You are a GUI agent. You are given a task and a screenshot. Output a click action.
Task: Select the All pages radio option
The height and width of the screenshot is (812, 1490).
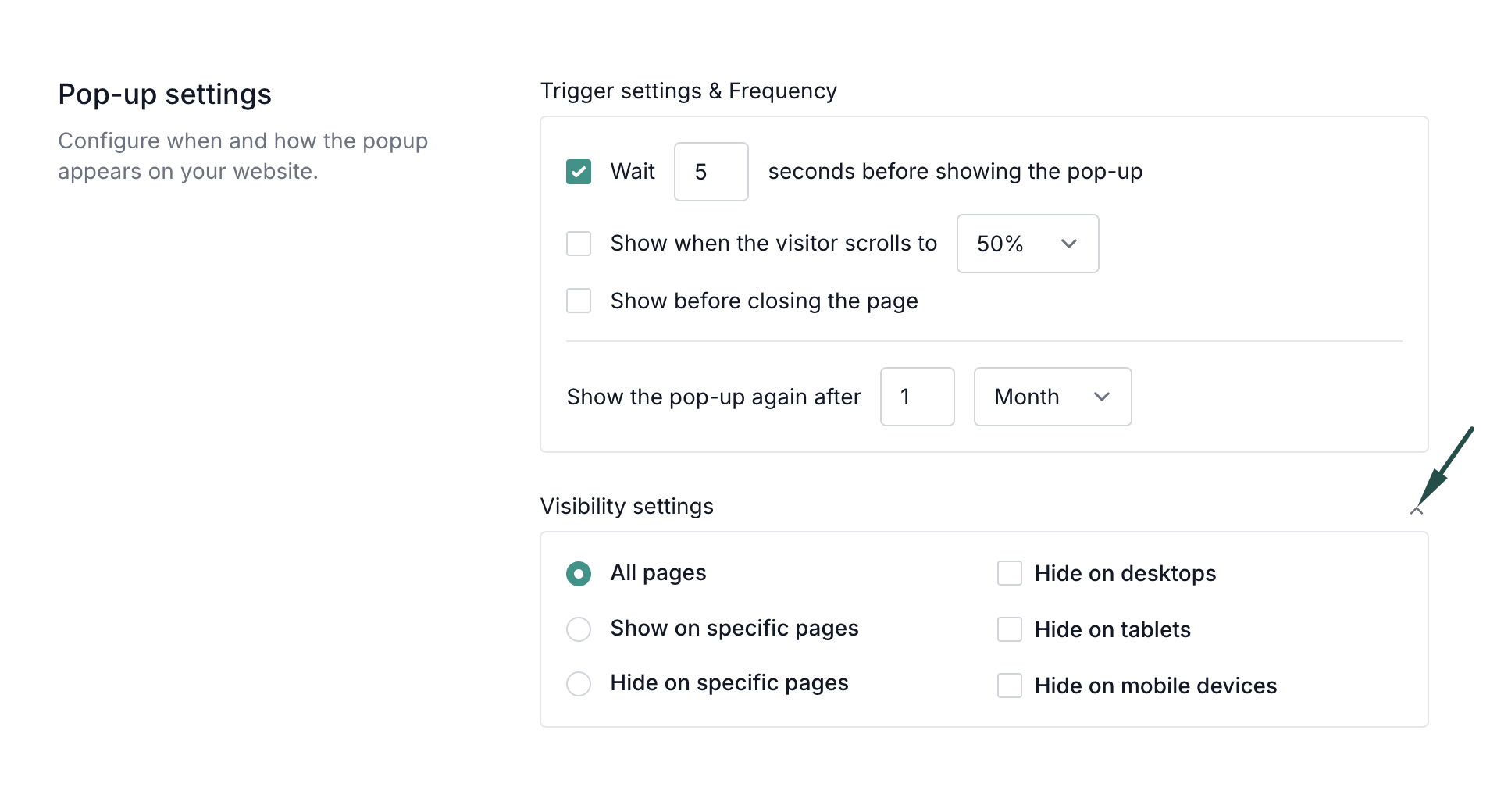579,574
